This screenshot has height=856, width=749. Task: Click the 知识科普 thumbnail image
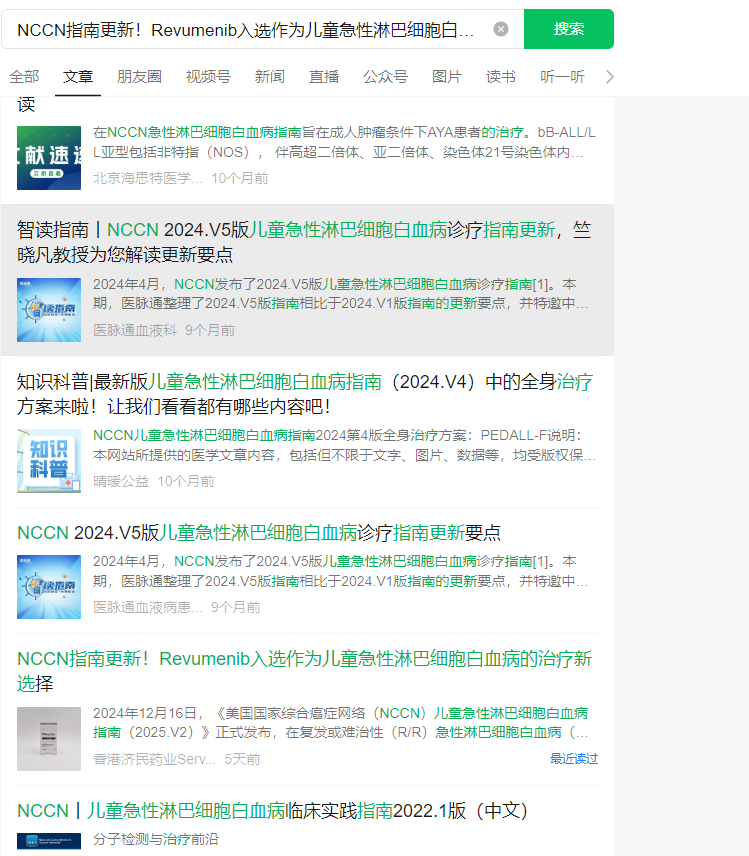(49, 461)
